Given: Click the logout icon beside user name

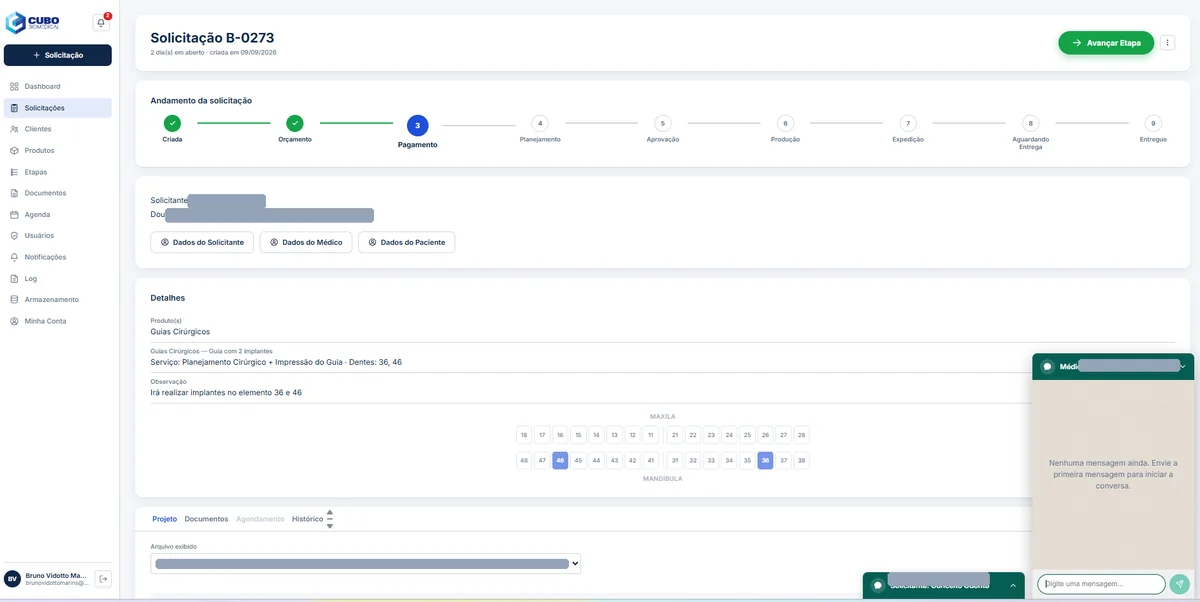Looking at the screenshot, I should pyautogui.click(x=103, y=578).
